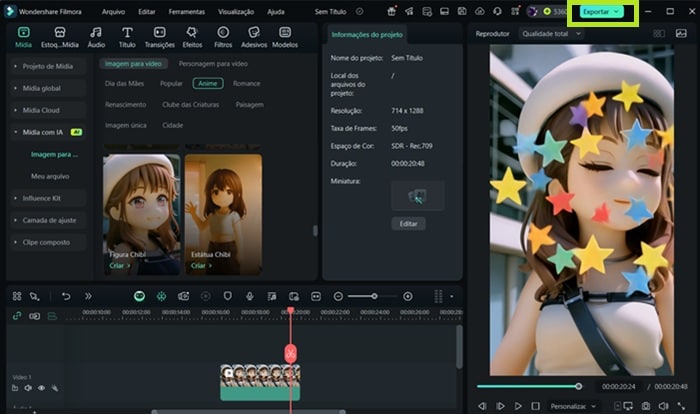Viewport: 700px width, 414px height.
Task: Click the undo arrow in timeline toolbar
Action: pyautogui.click(x=66, y=296)
